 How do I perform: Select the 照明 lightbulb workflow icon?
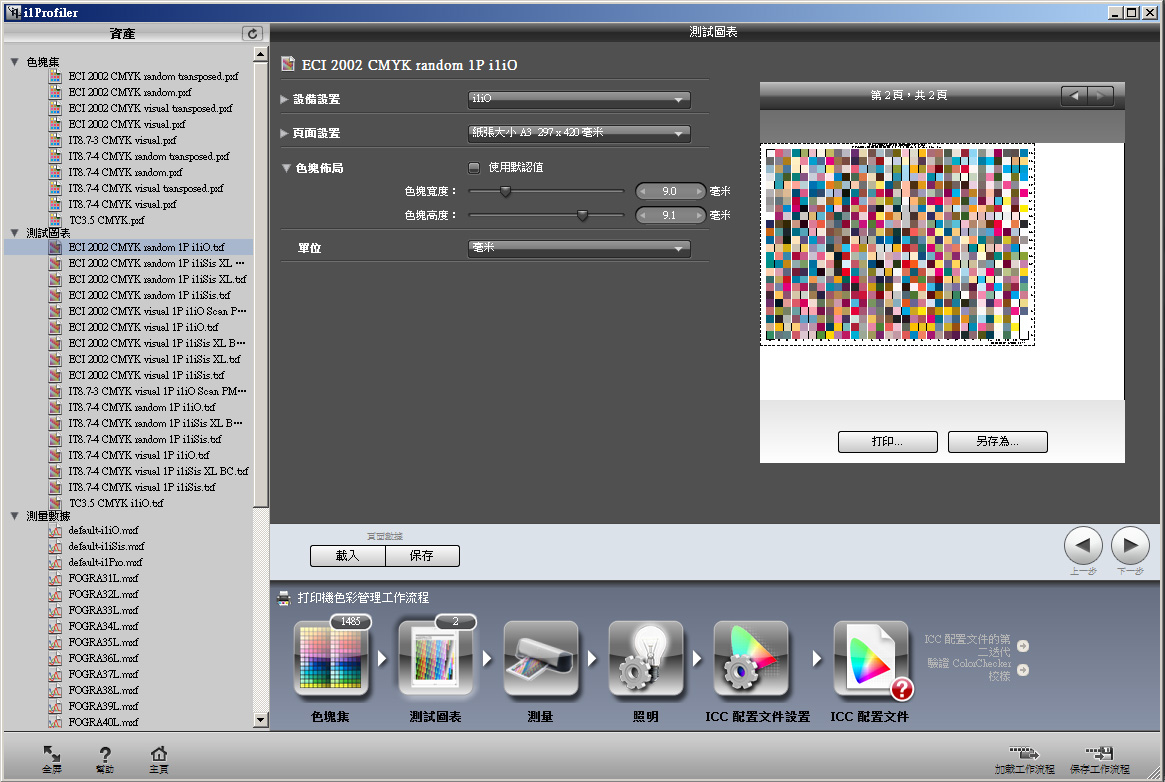coord(645,660)
